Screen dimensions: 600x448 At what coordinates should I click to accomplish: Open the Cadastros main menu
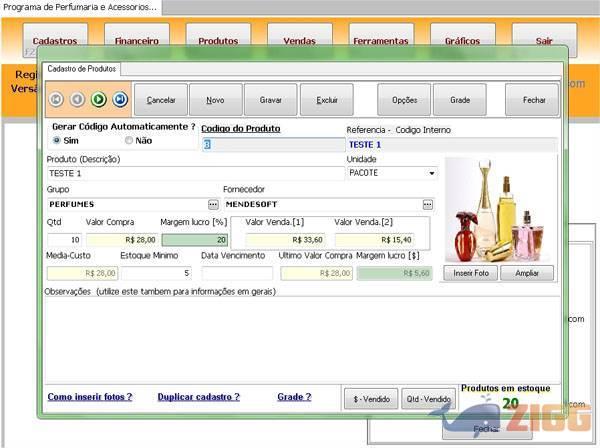tap(54, 41)
